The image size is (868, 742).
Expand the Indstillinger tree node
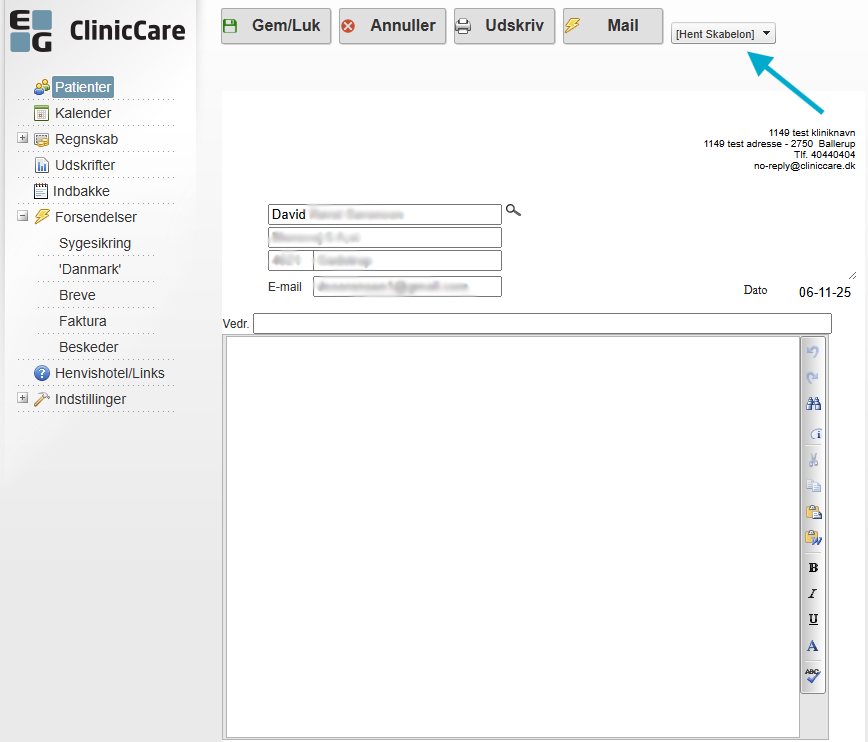point(22,398)
